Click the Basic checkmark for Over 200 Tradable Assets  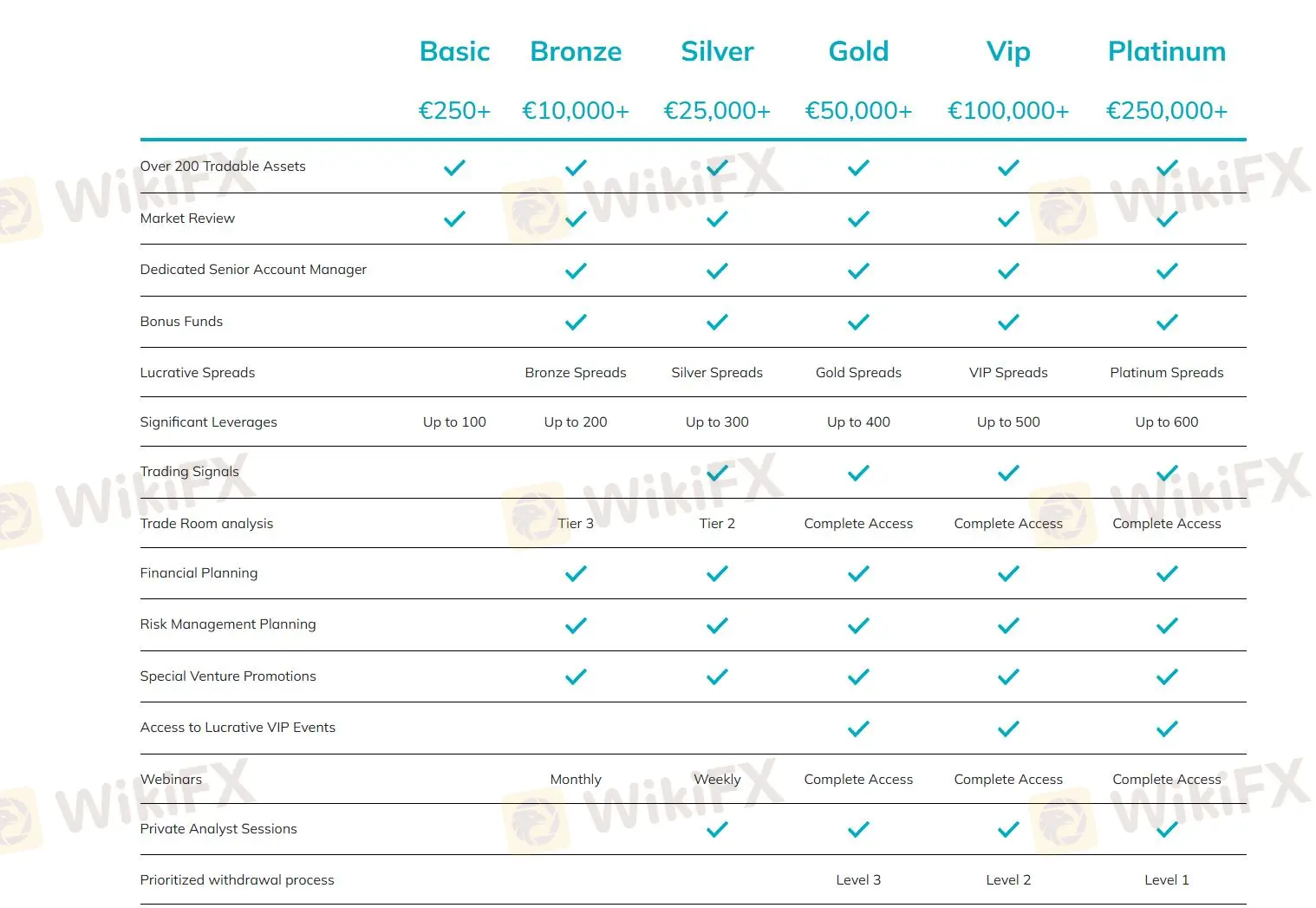[x=454, y=167]
